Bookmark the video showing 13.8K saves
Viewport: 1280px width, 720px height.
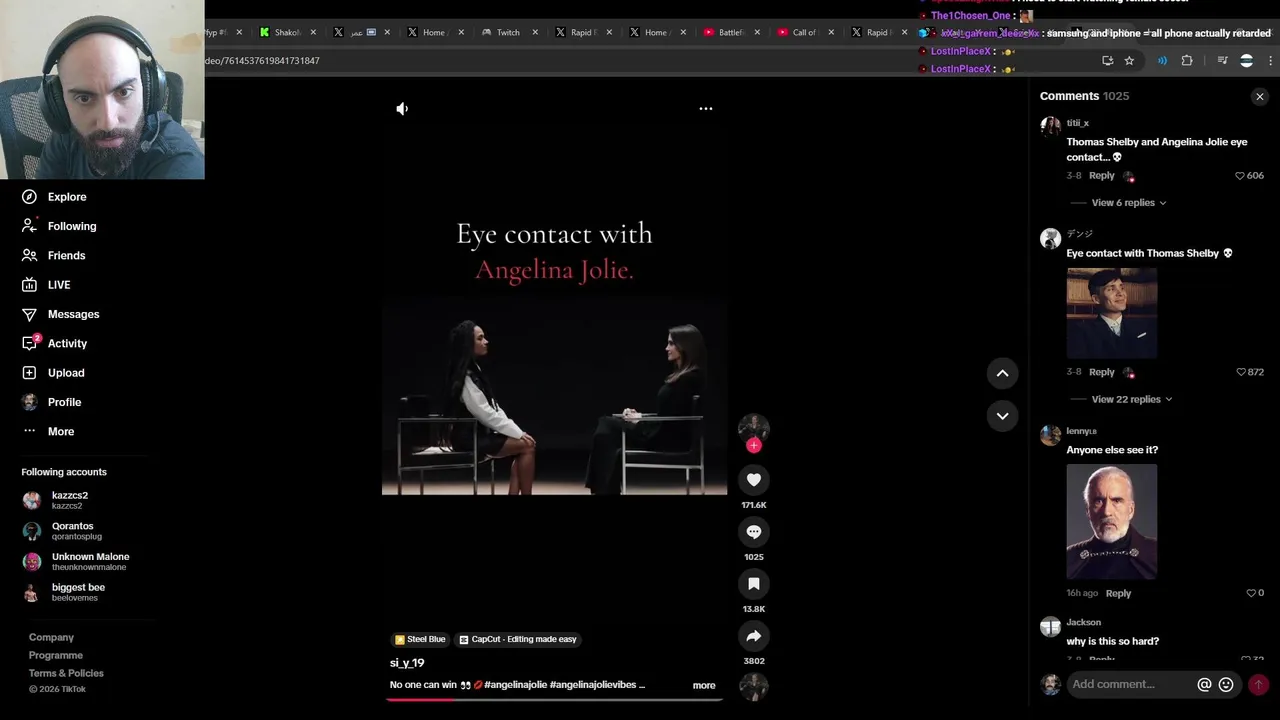coord(754,584)
